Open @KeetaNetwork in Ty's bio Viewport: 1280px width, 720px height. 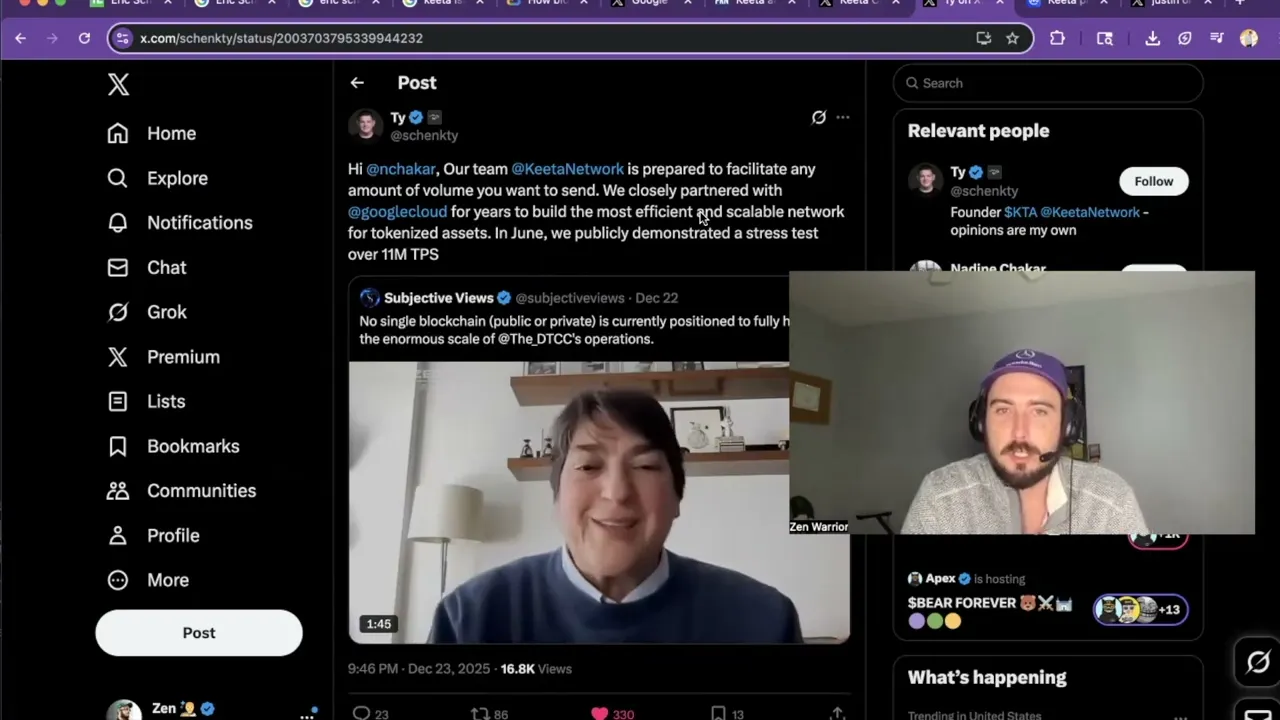[1090, 212]
